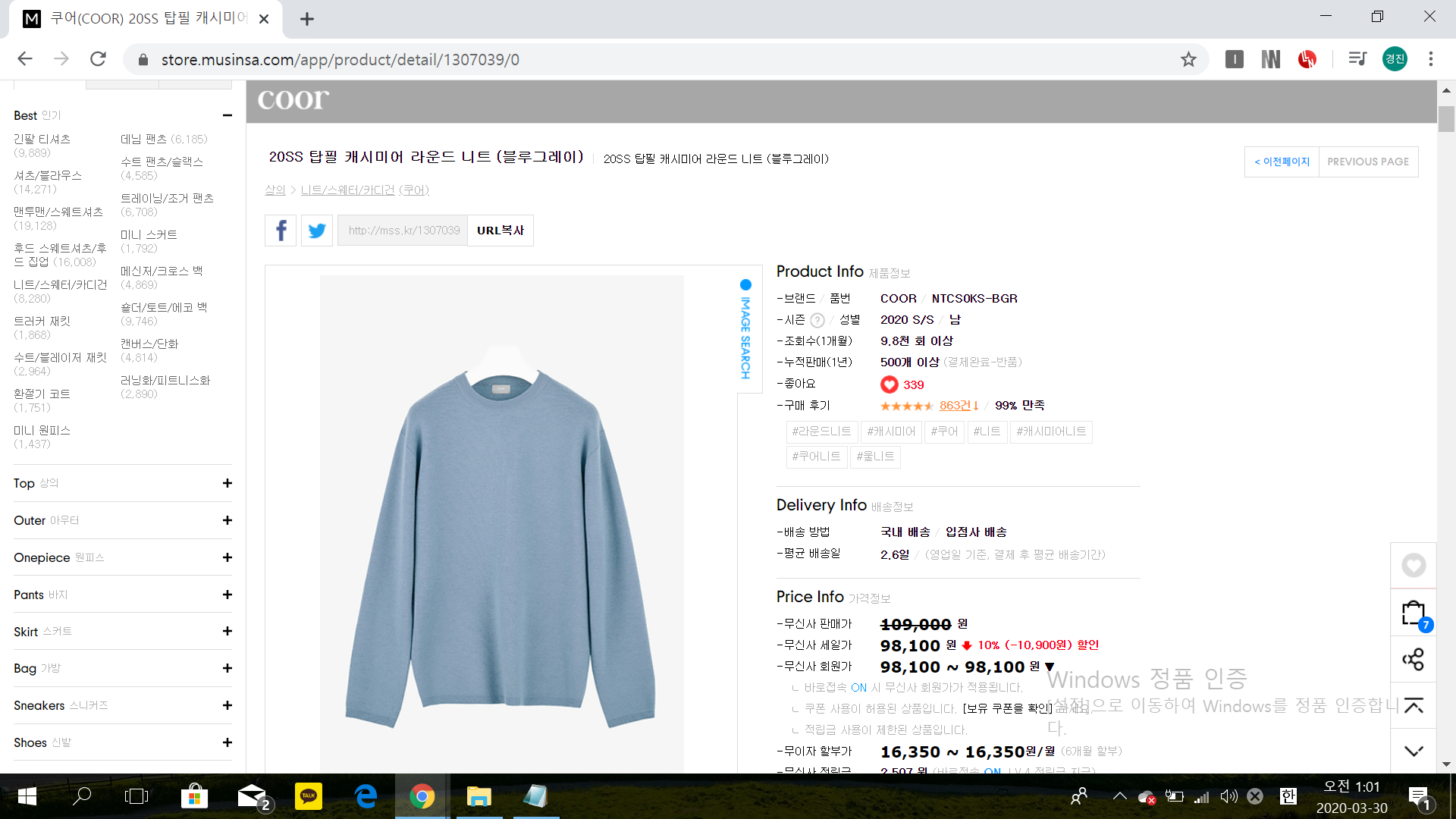Viewport: 1456px width, 819px height.
Task: Open shopping bag with 7 items
Action: coord(1413,613)
